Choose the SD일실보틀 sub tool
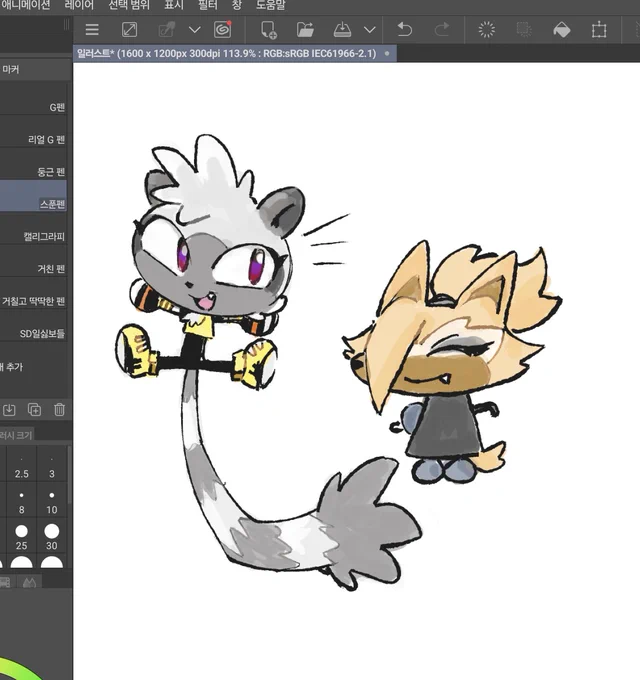Viewport: 640px width, 680px height. coord(33,325)
